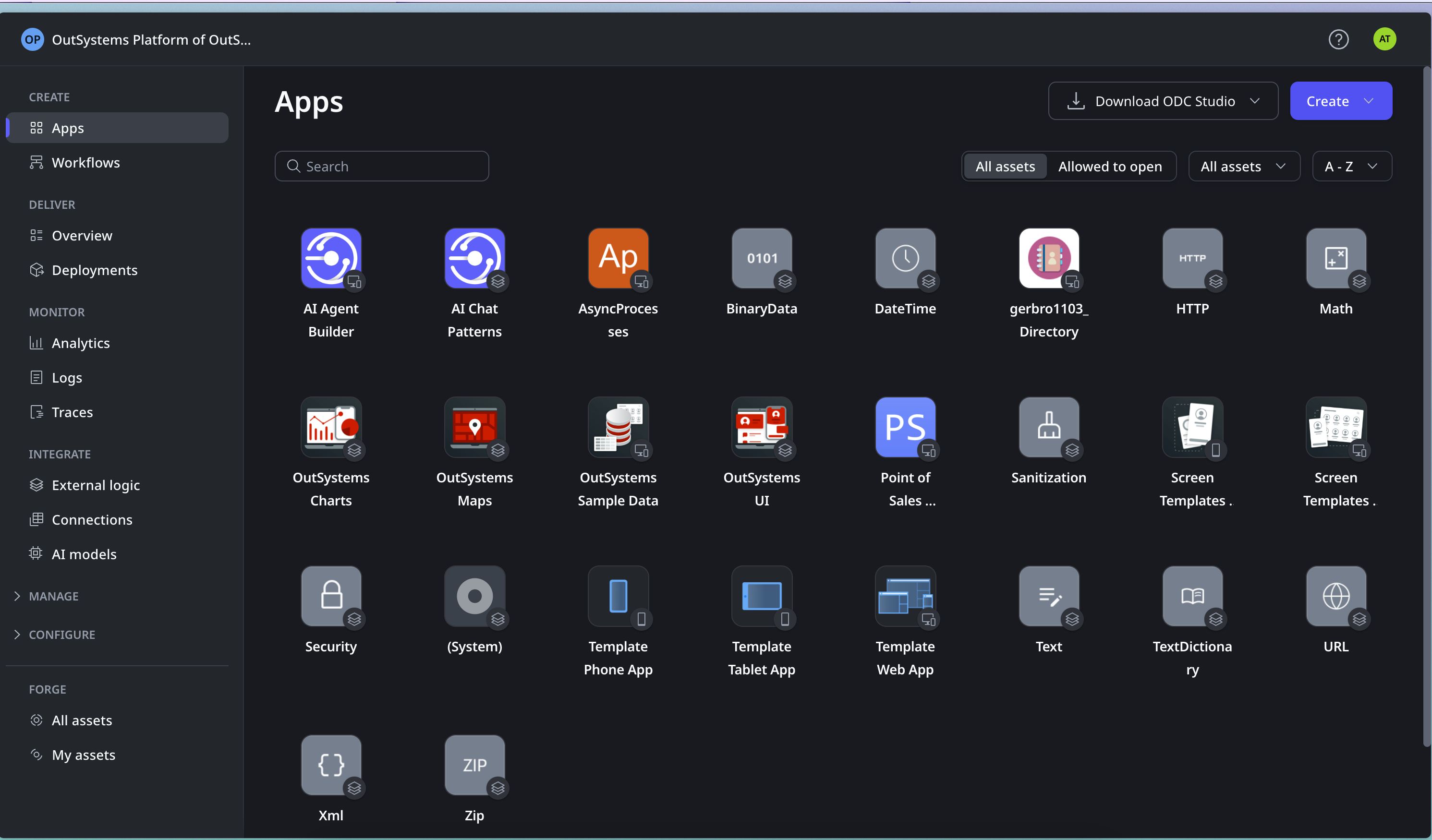Screen dimensions: 1432x840
Task: Open the Security library lock icon
Action: click(331, 596)
